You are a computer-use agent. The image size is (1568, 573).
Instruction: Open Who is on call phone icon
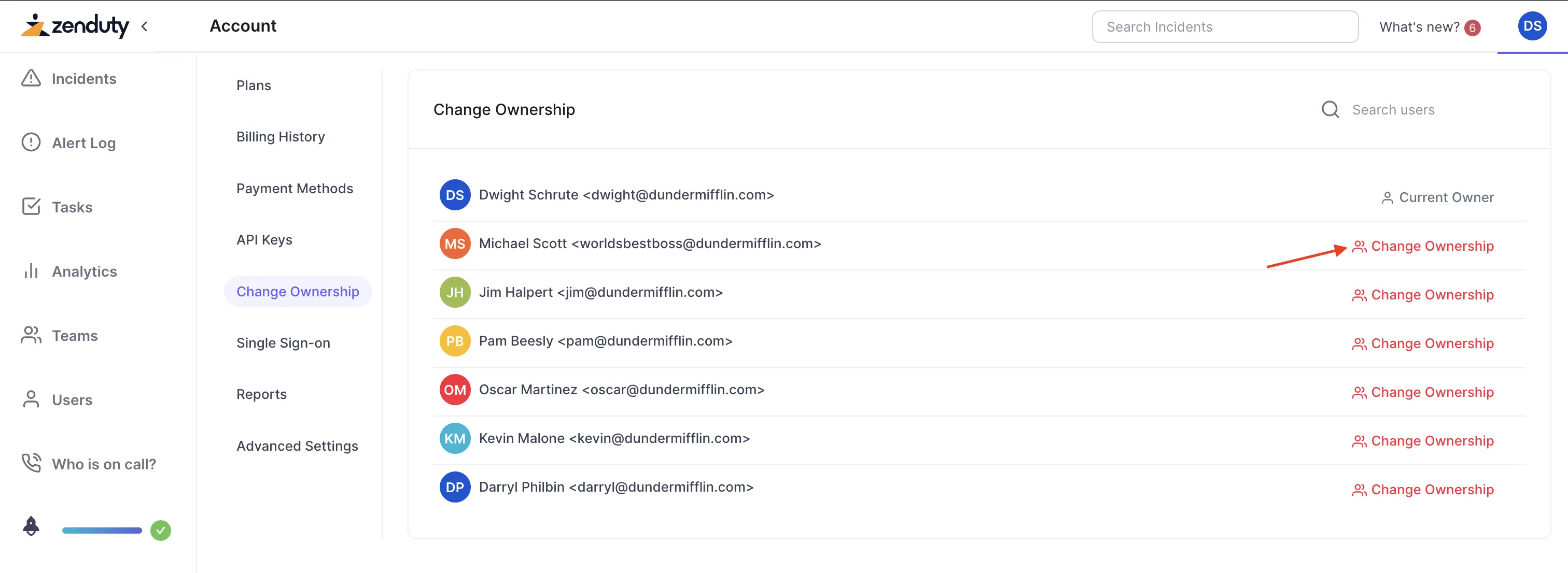31,464
